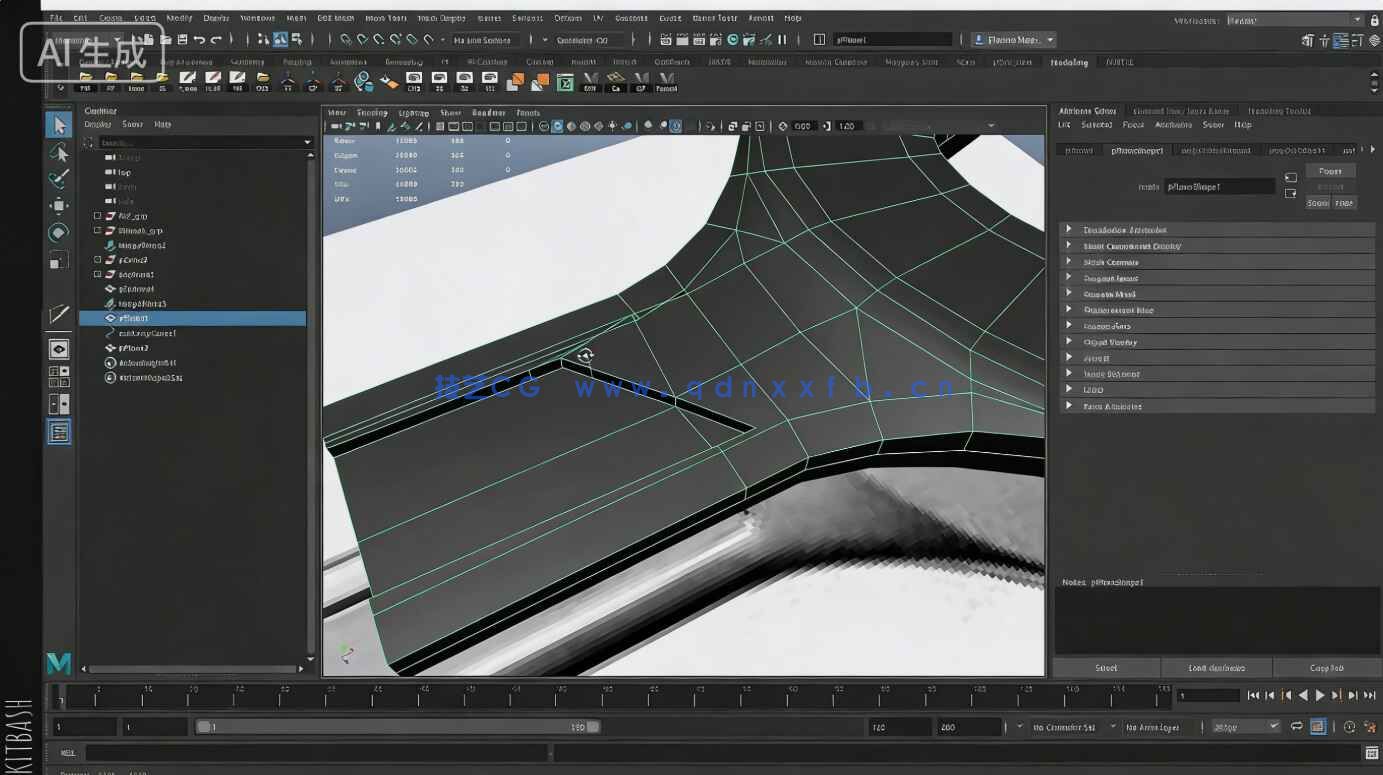This screenshot has width=1383, height=775.
Task: Click the play forward button in timeline
Action: coord(1319,695)
